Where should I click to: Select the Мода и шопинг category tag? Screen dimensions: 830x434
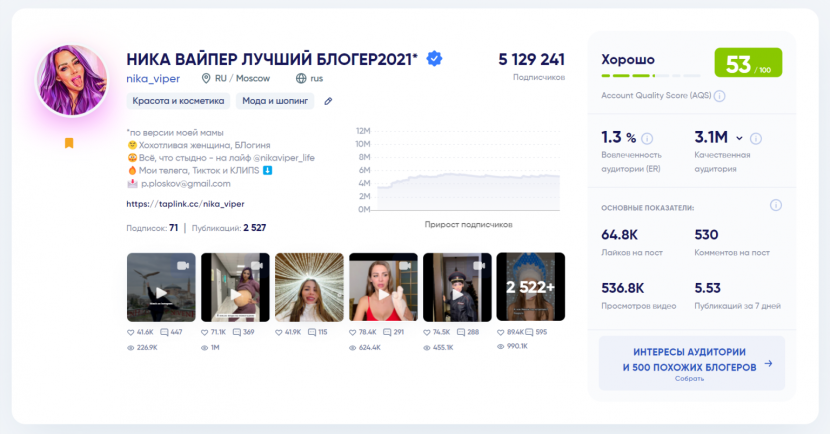(x=276, y=101)
